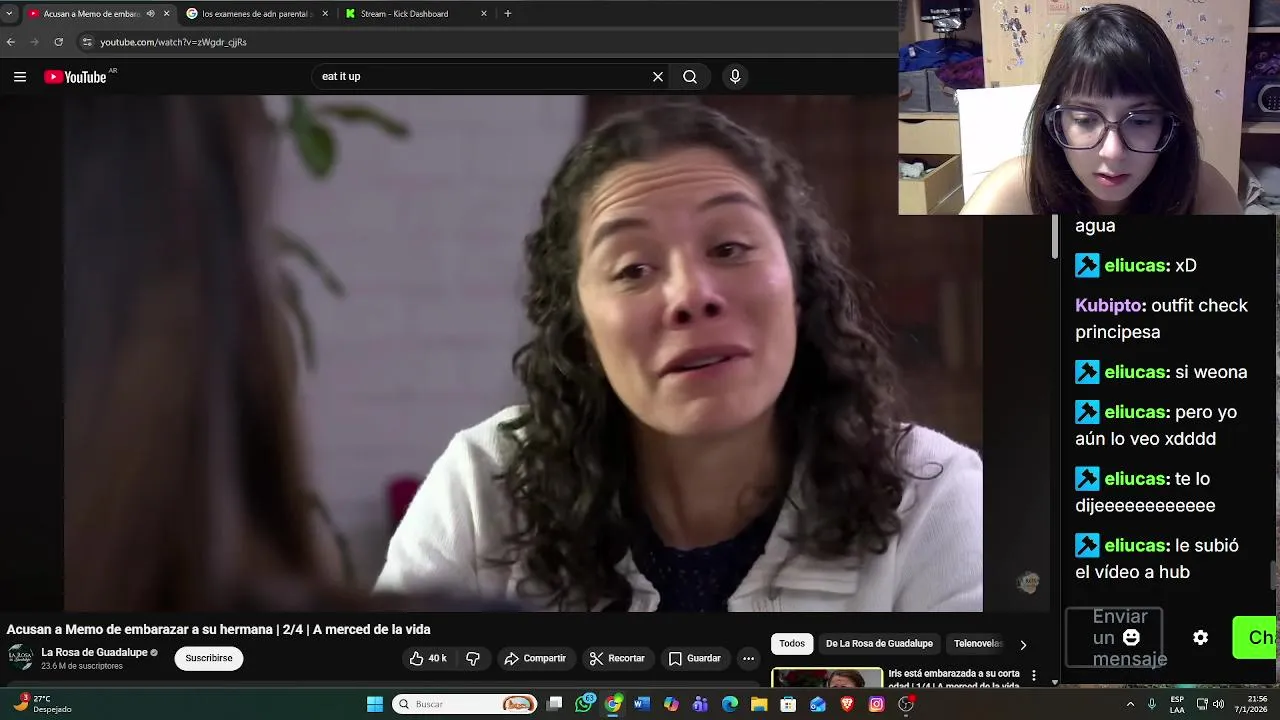Select the De La Rosa de Guadalupe chip
The width and height of the screenshot is (1280, 720).
[879, 644]
